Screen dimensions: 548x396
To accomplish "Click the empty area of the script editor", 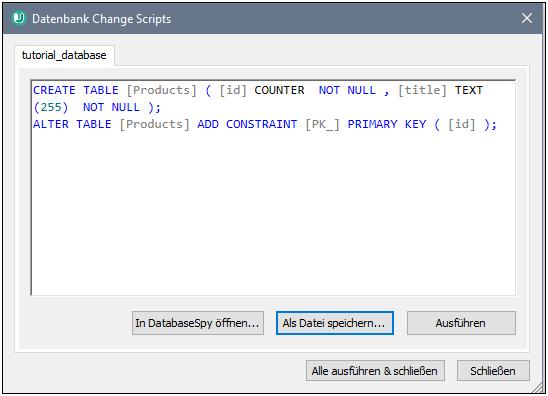I will 273,213.
